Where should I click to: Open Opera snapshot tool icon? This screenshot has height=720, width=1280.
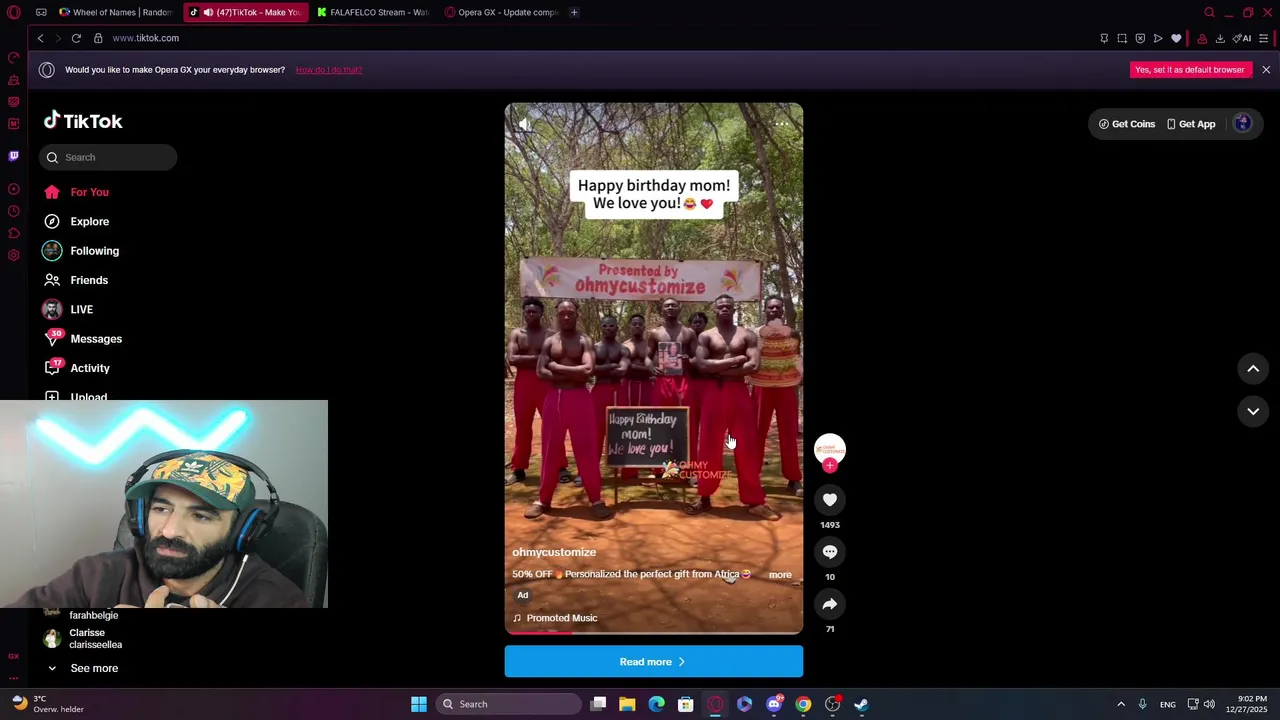(x=1122, y=38)
